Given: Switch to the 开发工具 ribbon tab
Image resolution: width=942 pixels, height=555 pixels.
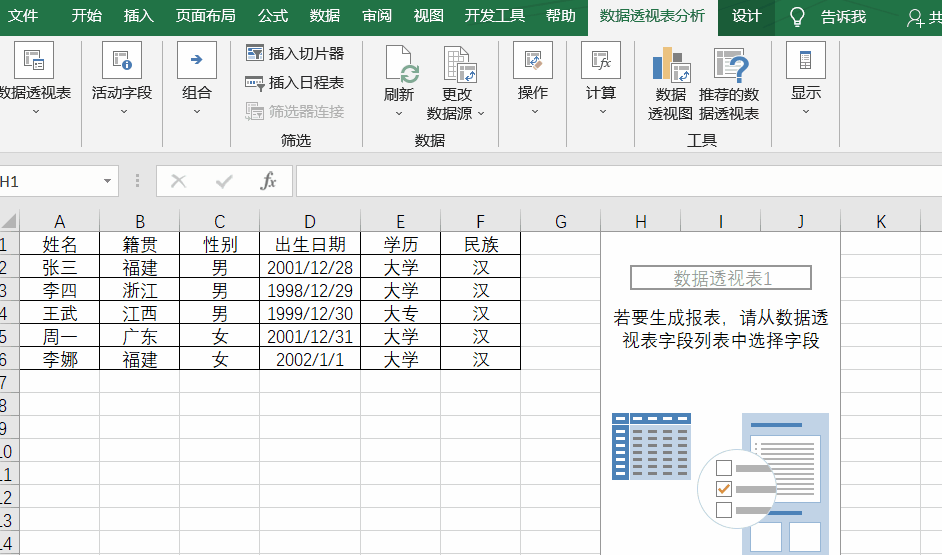Looking at the screenshot, I should (494, 16).
